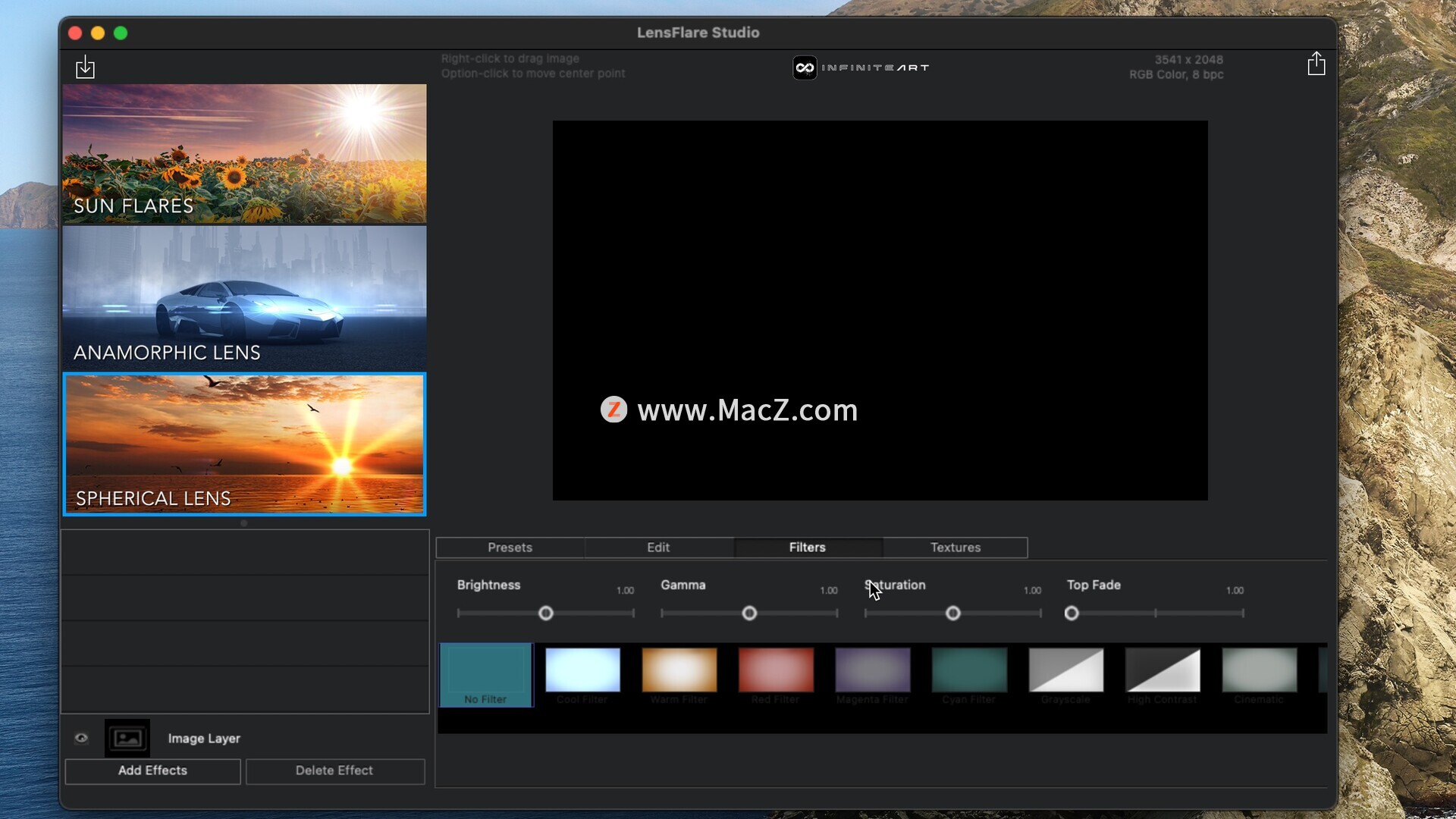The image size is (1456, 819).
Task: Switch to the Textures tab
Action: 955,548
